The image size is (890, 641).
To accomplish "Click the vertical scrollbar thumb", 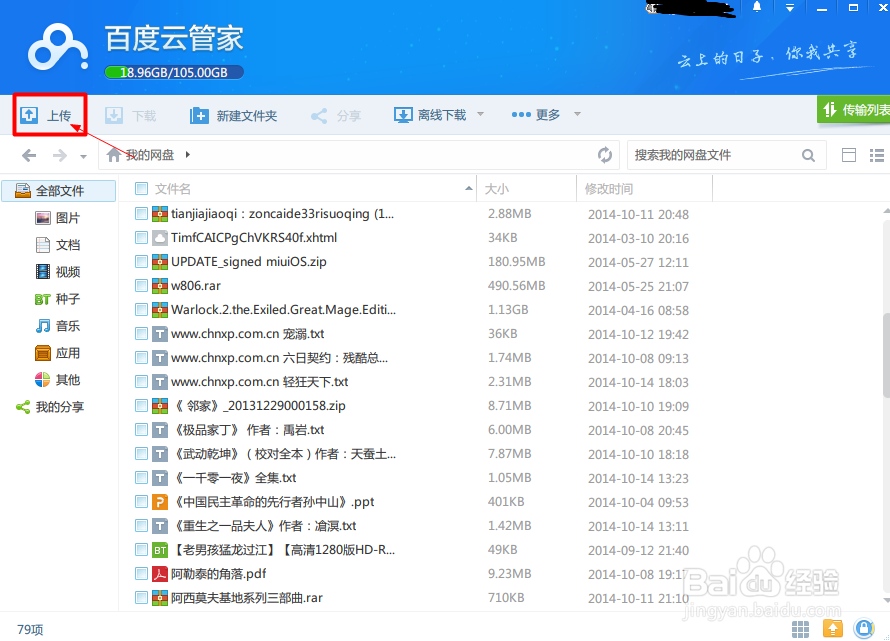I will (x=886, y=355).
